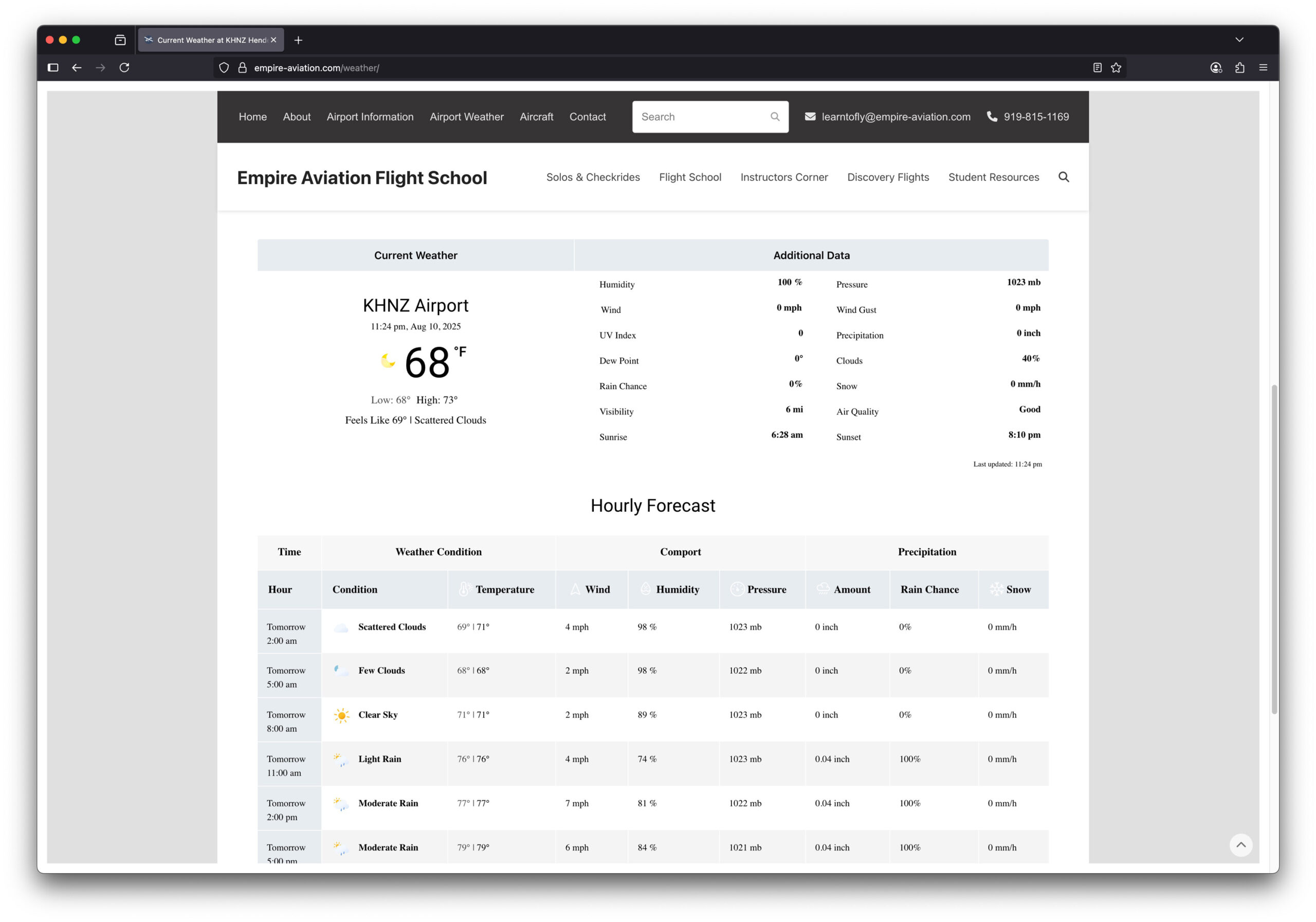Open the Aircraft menu item
Viewport: 1316px width, 922px height.
536,116
